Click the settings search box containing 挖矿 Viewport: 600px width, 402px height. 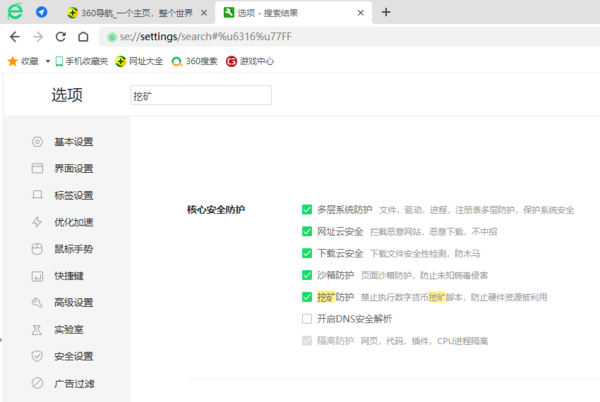pyautogui.click(x=200, y=96)
